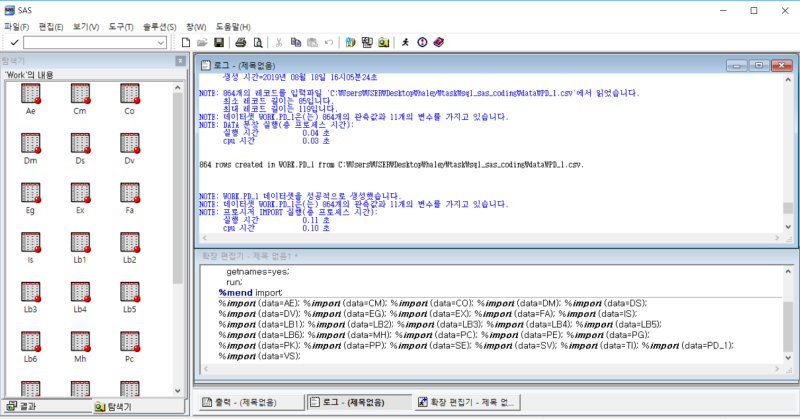Open the 보기(V) menu

(x=86, y=27)
